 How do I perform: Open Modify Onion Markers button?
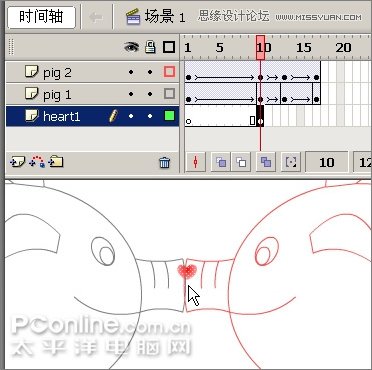[x=291, y=162]
